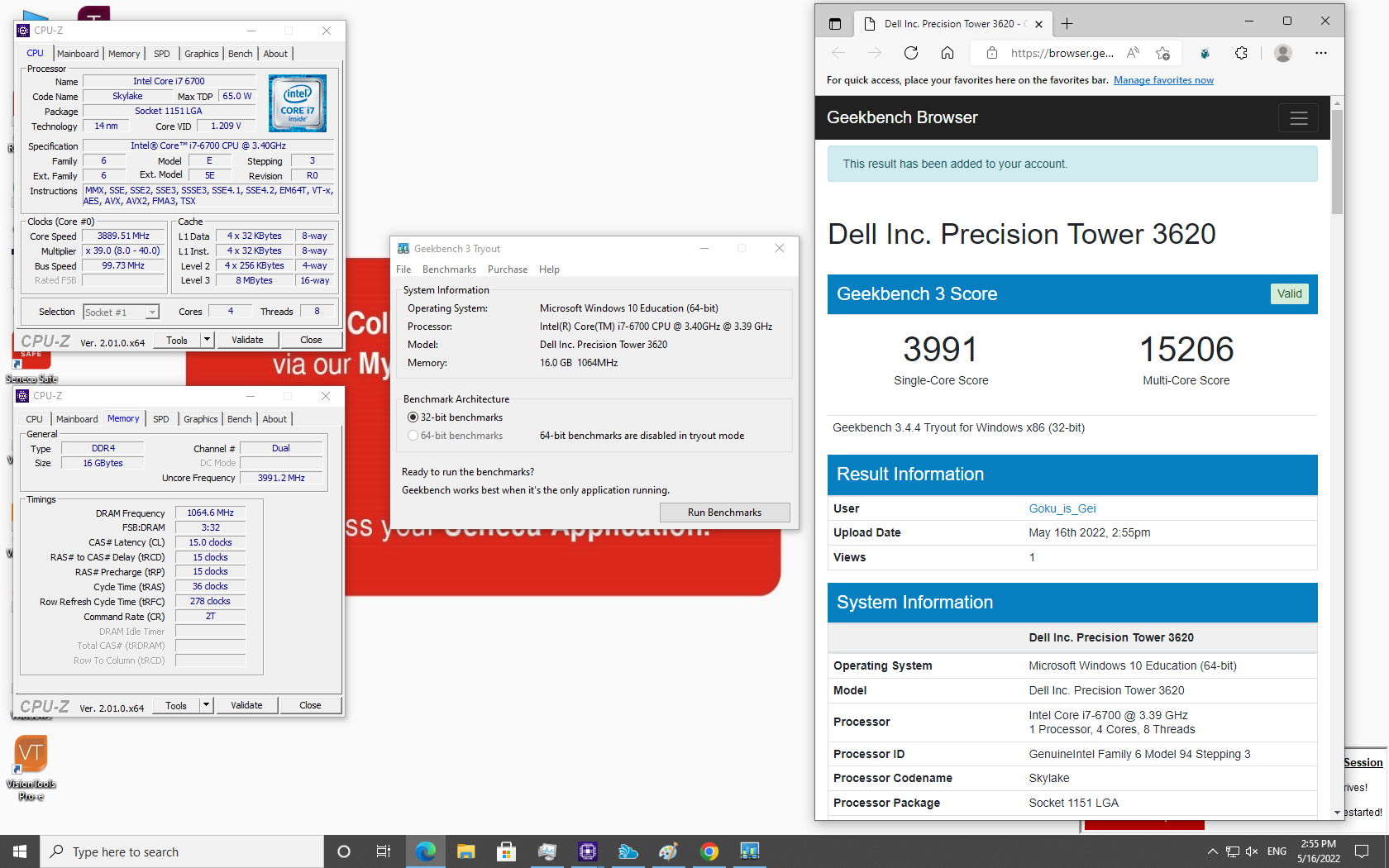Image resolution: width=1389 pixels, height=868 pixels.
Task: Add this page to favorites
Action: (1163, 53)
